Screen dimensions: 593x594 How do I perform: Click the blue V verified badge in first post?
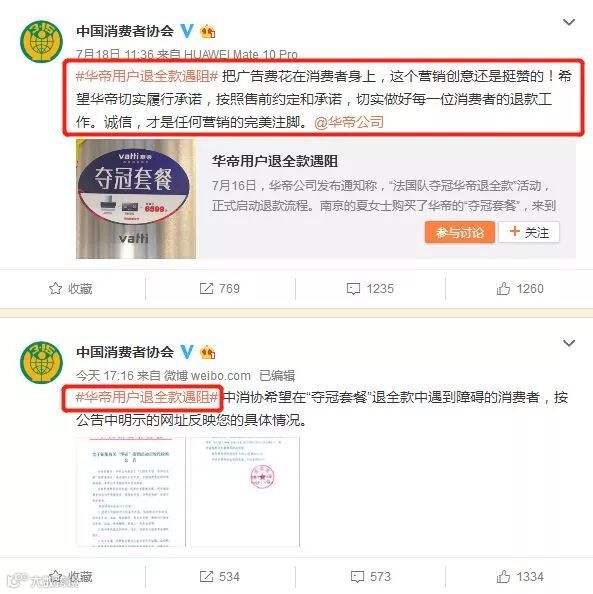point(186,31)
